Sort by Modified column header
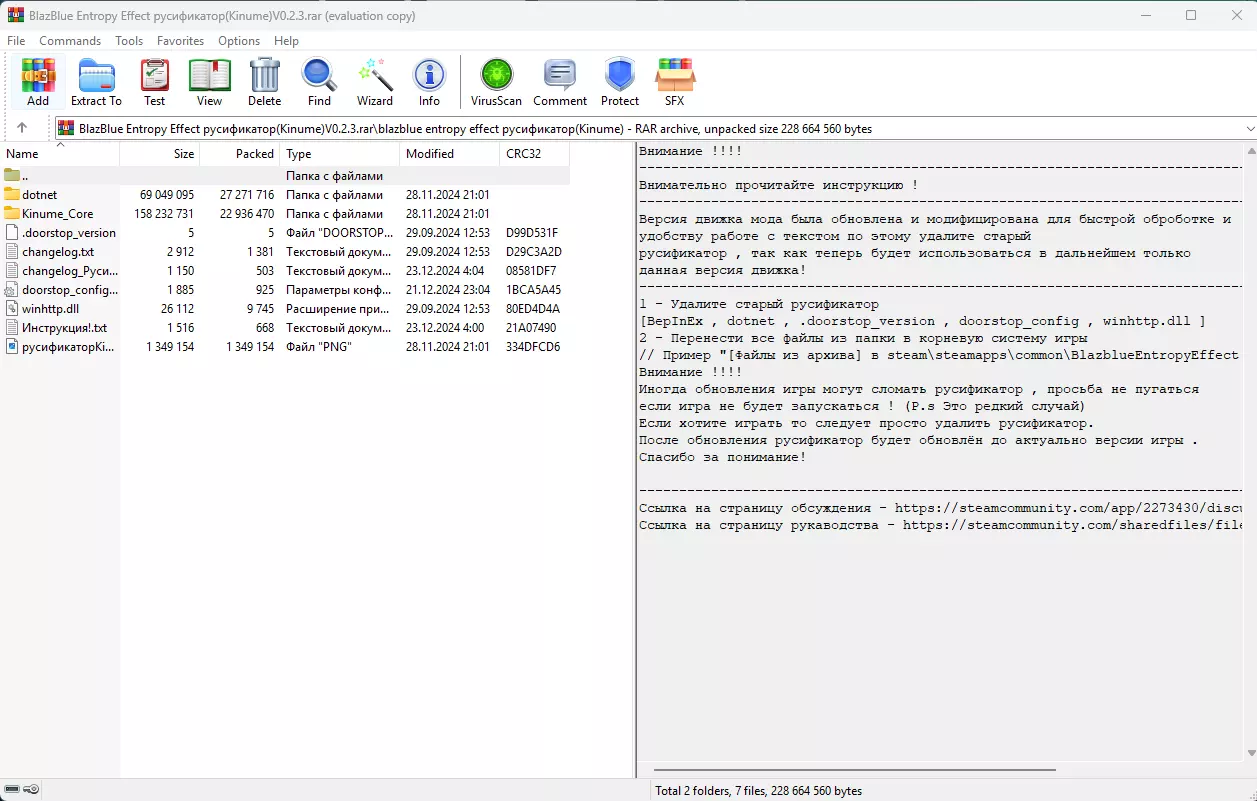 [x=450, y=154]
